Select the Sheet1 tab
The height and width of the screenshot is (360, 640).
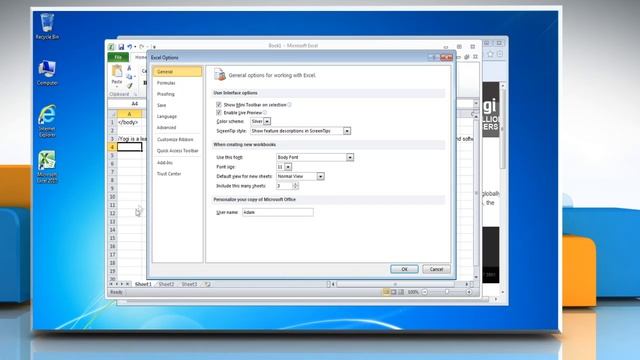[143, 284]
